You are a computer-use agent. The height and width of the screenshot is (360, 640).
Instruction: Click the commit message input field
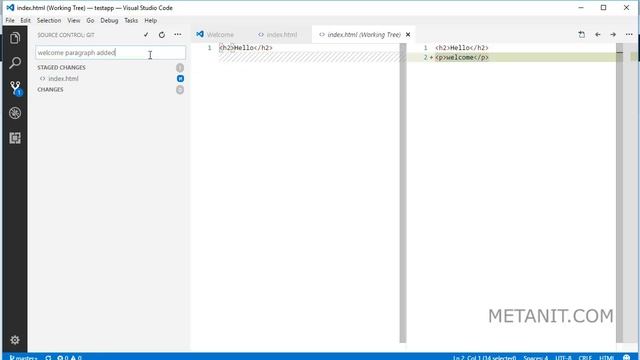tap(110, 53)
